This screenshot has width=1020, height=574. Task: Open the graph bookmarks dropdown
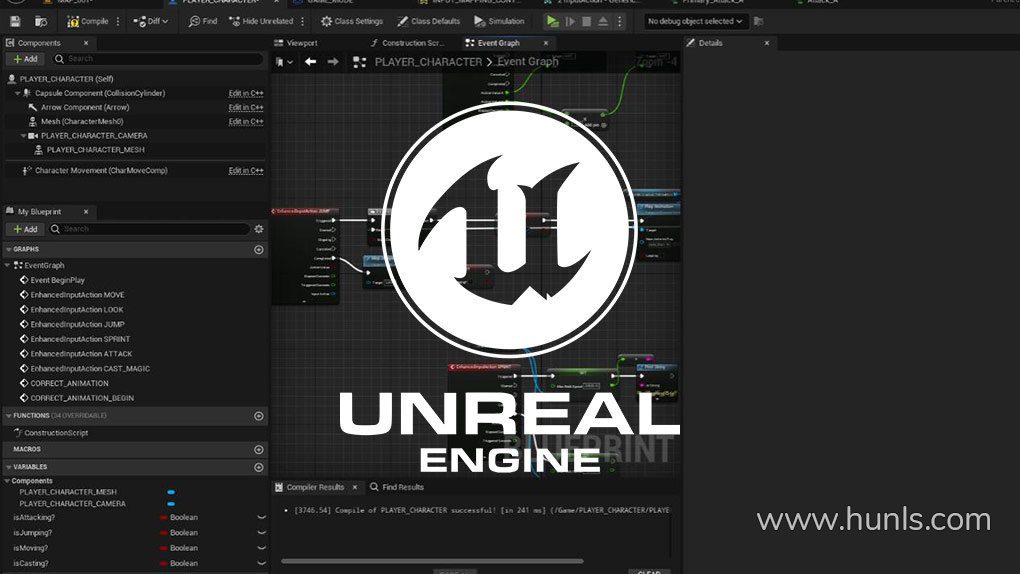coord(284,62)
